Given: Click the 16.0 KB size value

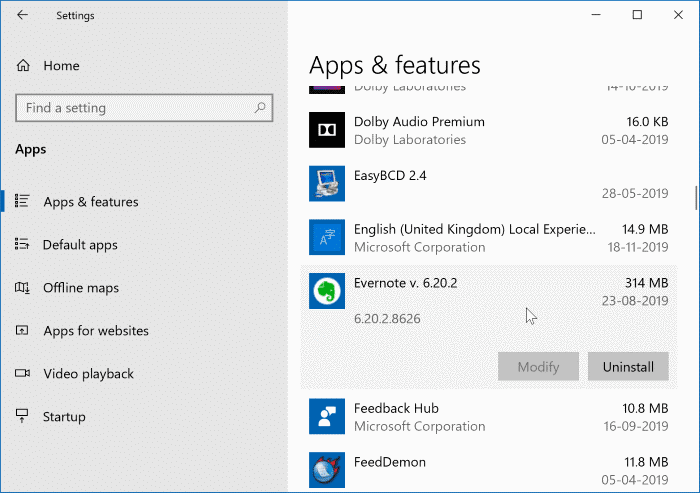Looking at the screenshot, I should 647,121.
